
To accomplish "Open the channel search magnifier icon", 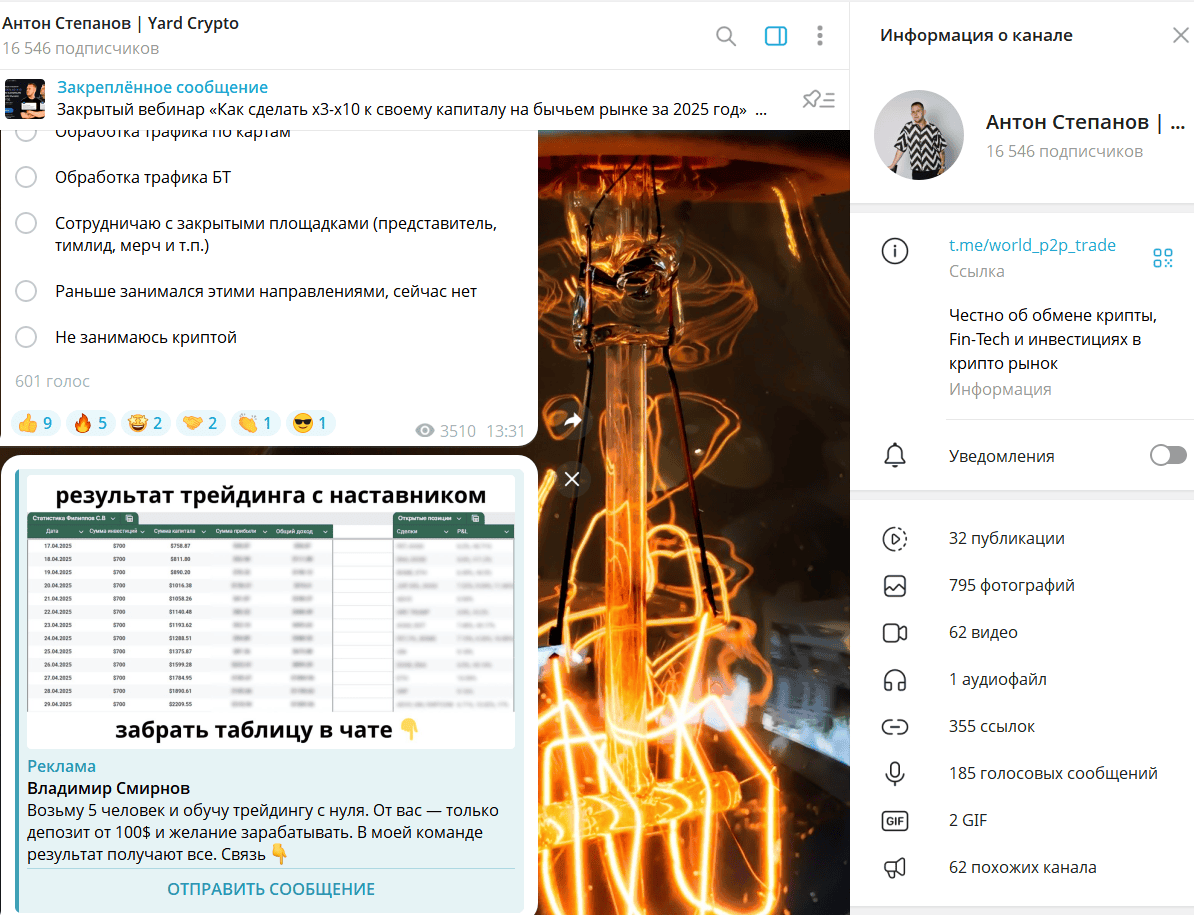I will coord(726,36).
